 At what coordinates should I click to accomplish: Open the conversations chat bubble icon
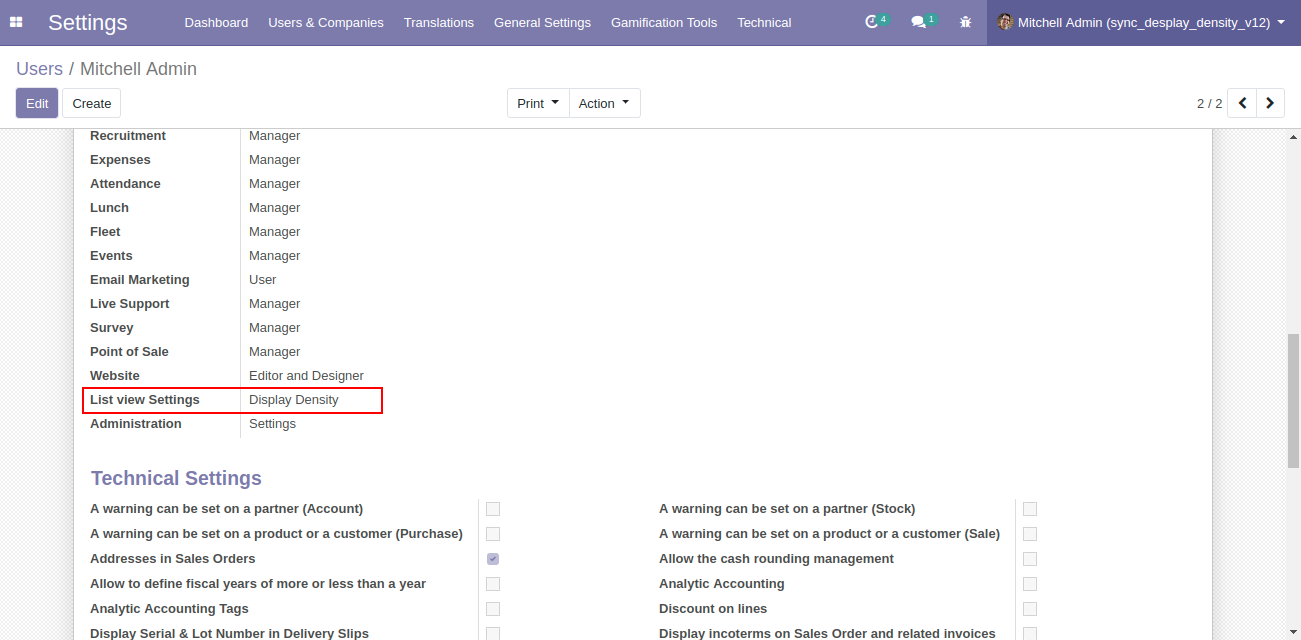tap(923, 21)
